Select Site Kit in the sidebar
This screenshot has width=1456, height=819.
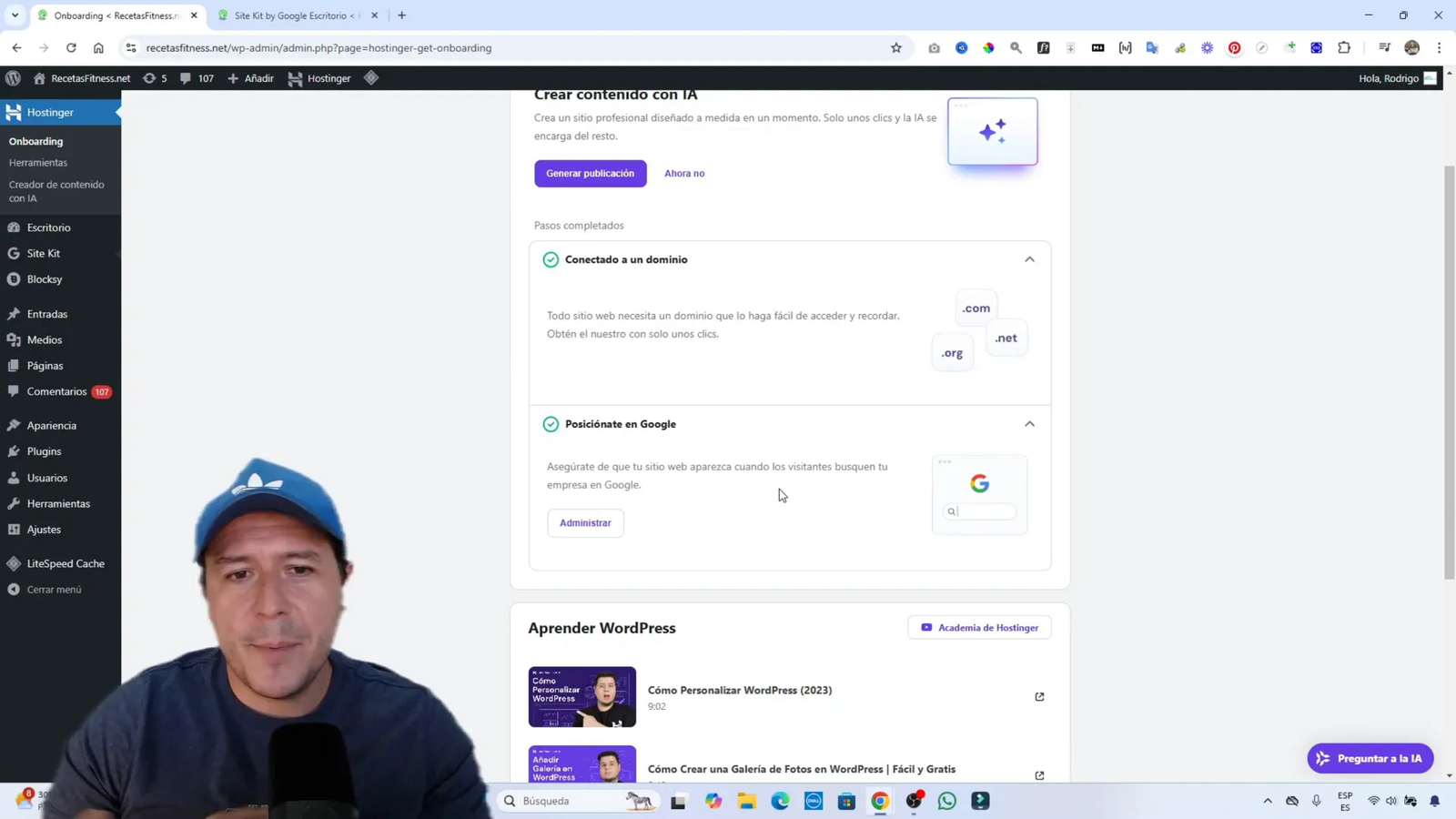[42, 253]
